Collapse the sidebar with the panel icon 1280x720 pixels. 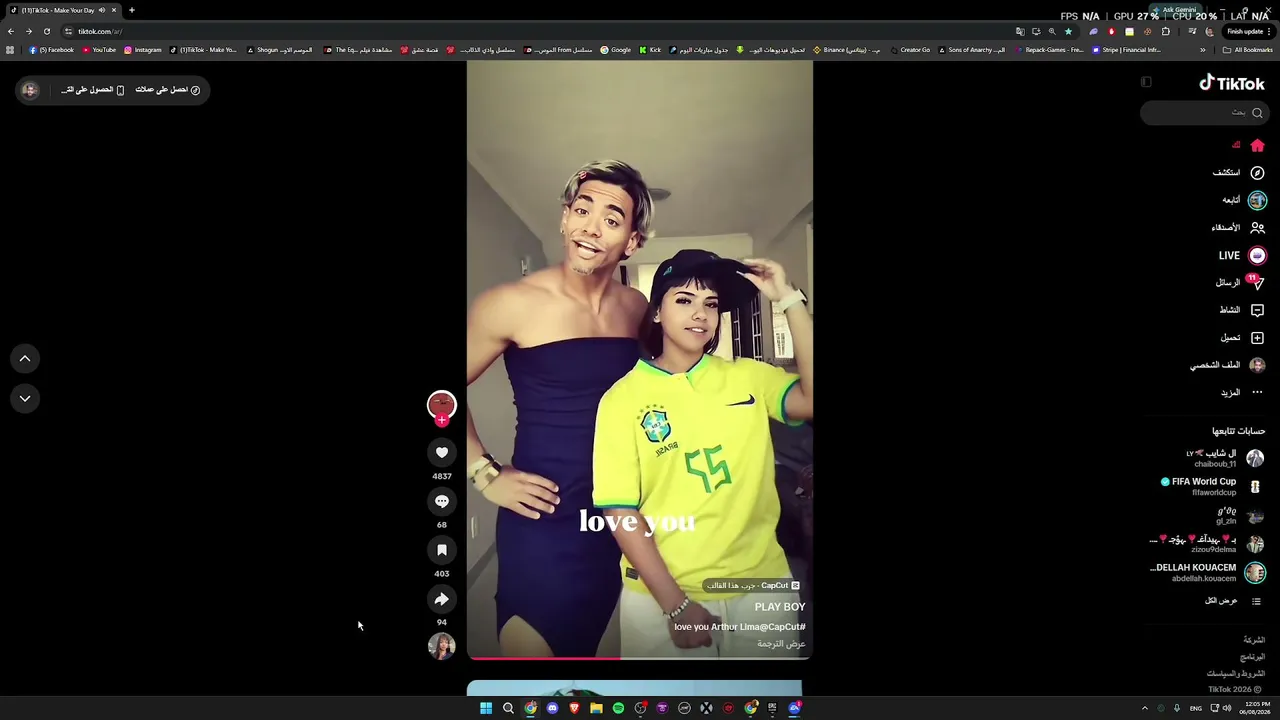1146,83
